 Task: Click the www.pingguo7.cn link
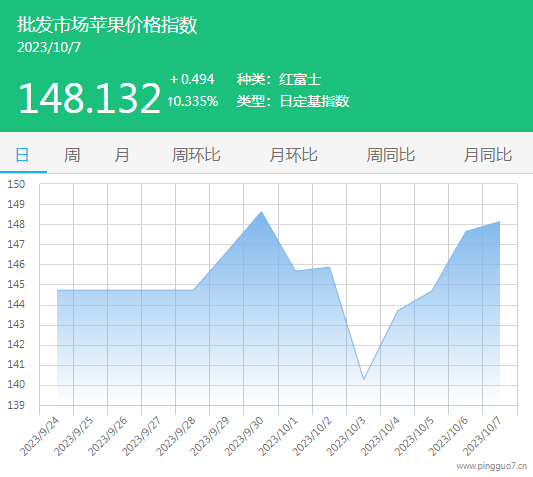(x=492, y=466)
